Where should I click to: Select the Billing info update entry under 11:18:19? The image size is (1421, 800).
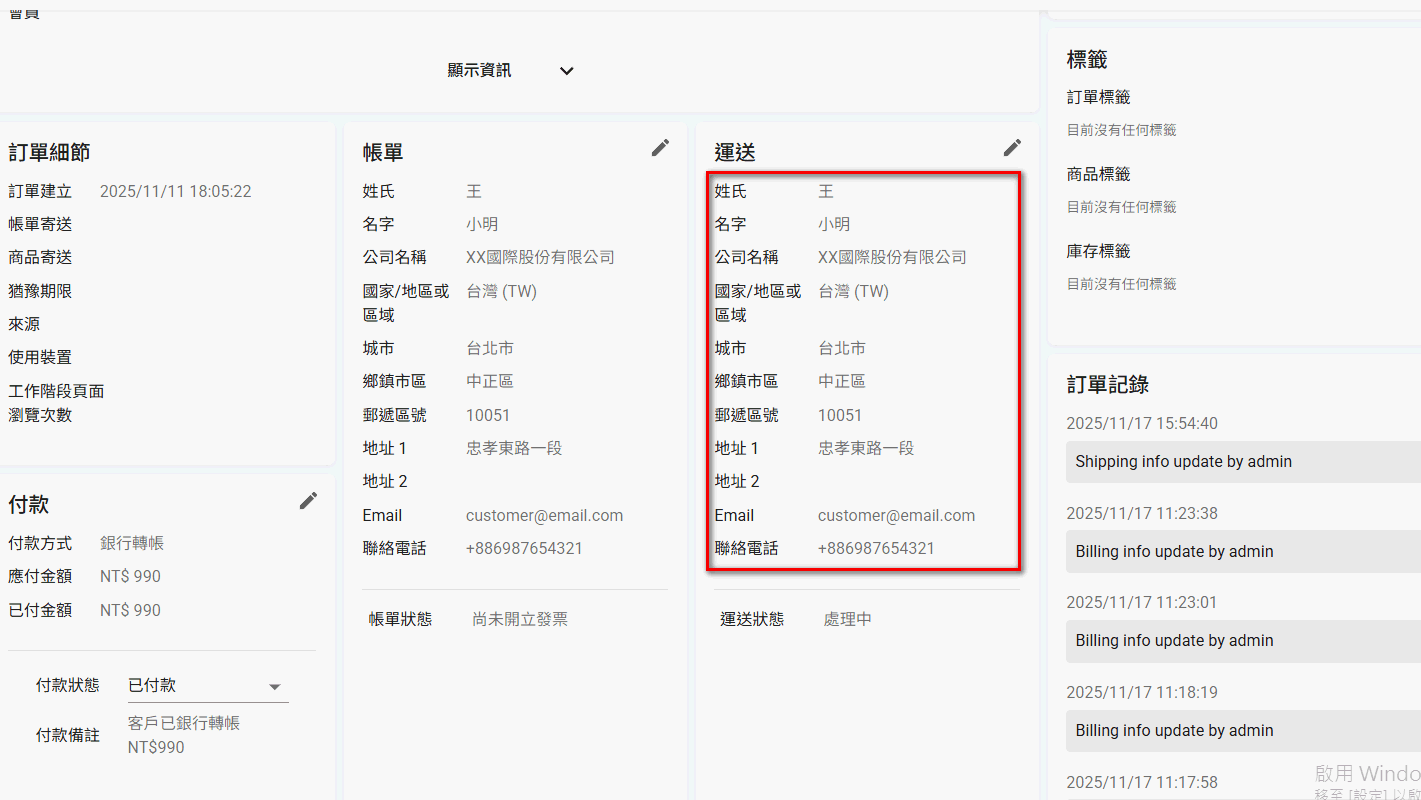point(1243,730)
